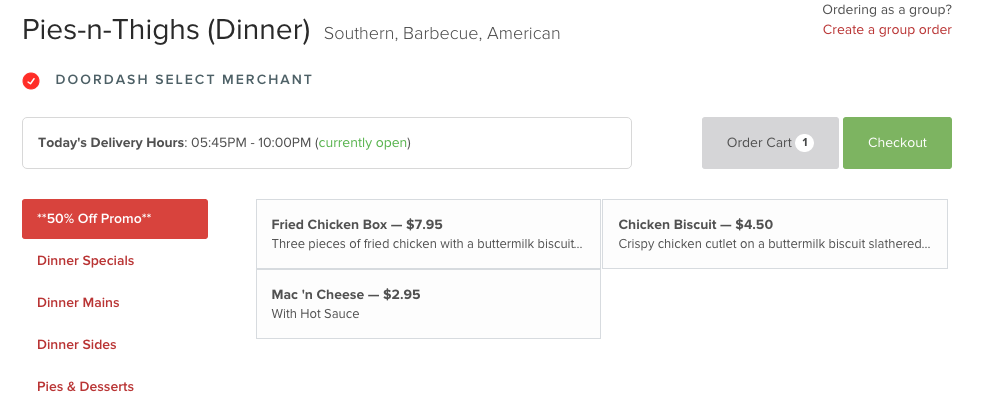Click the Southern, Barbecue, American cuisine tags
1005x415 pixels.
pos(442,33)
